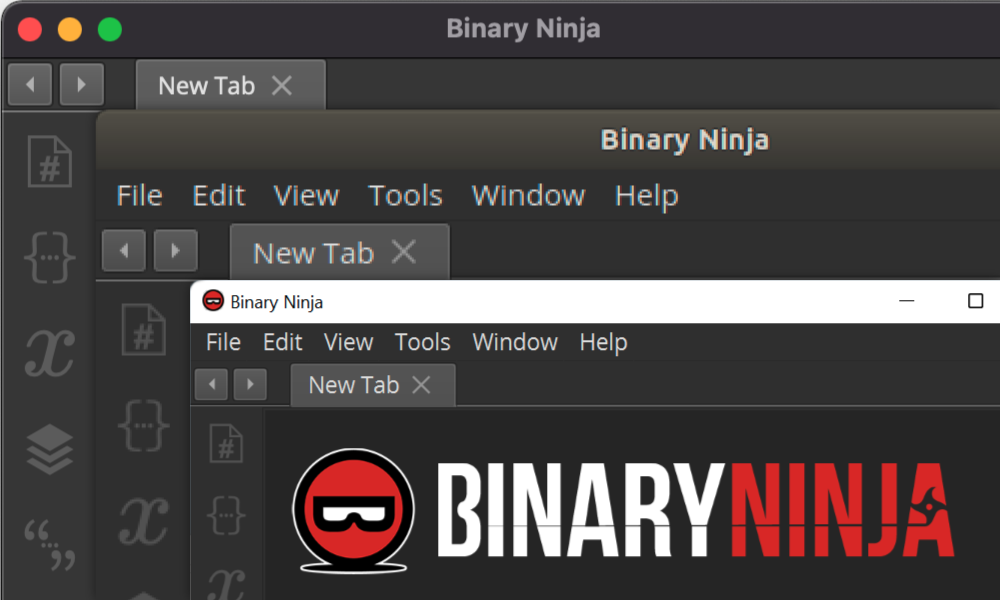This screenshot has width=1000, height=600.
Task: Open Types braces icon in middle window sidebar
Action: coord(143,425)
